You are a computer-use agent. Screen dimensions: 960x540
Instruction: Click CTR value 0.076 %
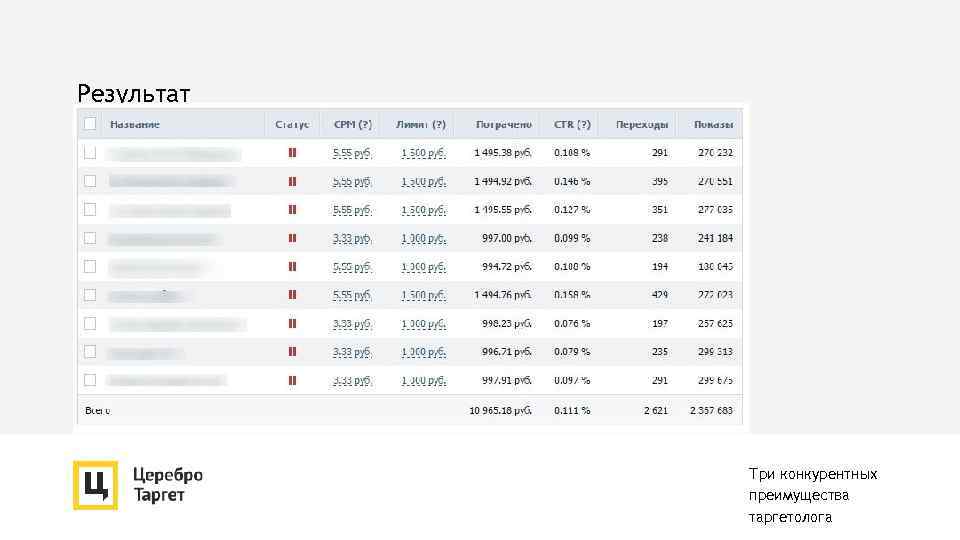pyautogui.click(x=572, y=323)
